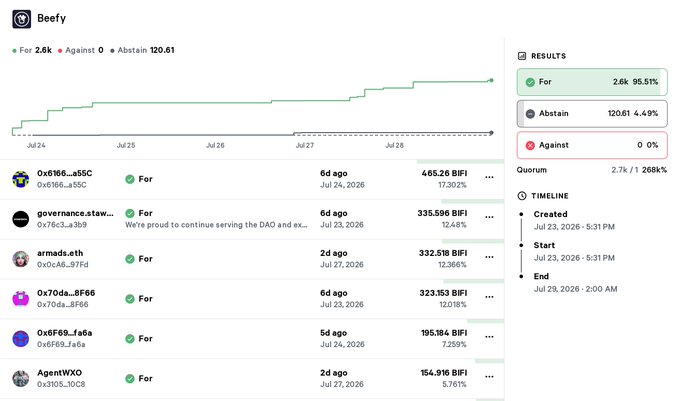Click For check icon in governance.staw... row
This screenshot has width=680, height=401.
tap(130, 213)
